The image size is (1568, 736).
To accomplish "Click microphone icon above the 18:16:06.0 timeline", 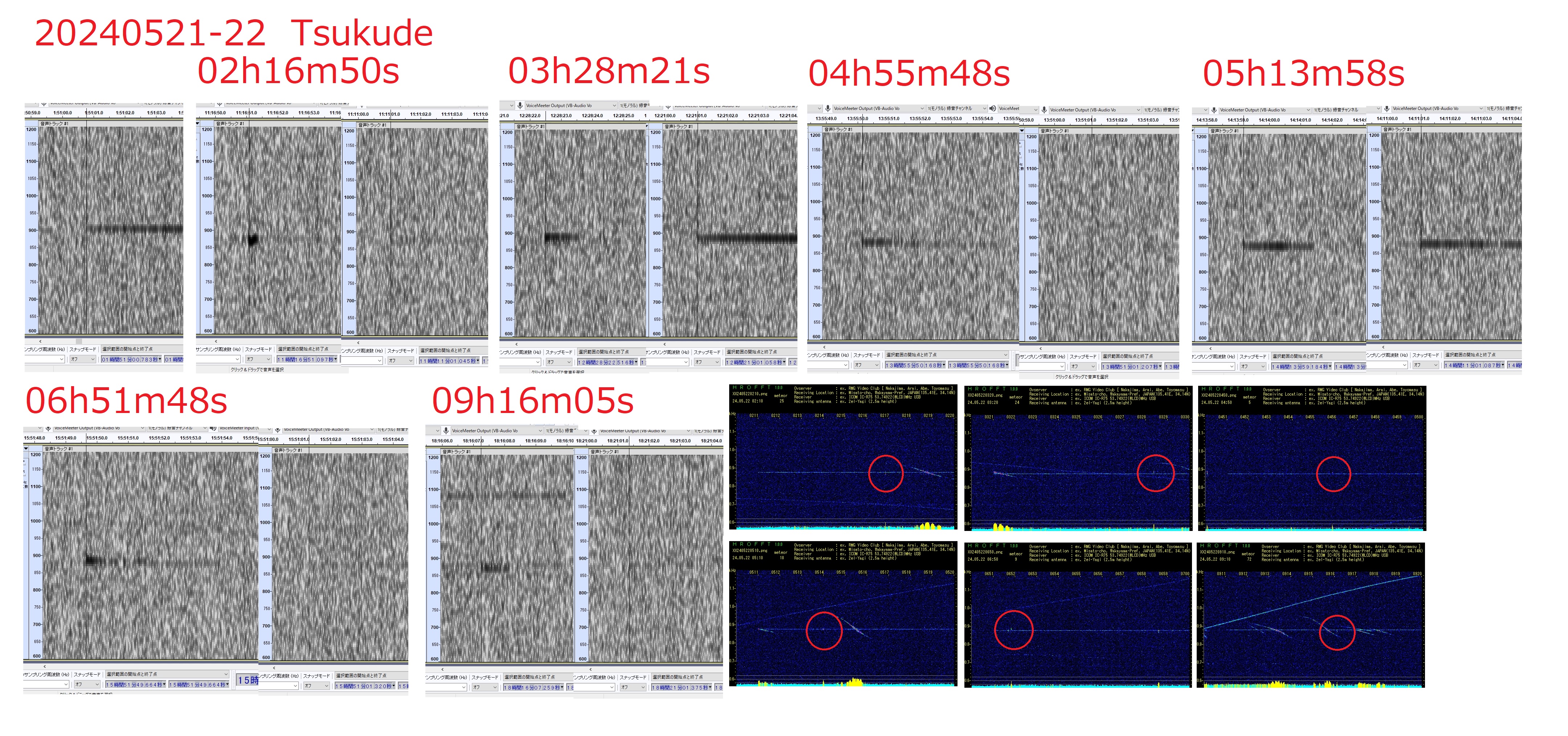I will click(446, 430).
